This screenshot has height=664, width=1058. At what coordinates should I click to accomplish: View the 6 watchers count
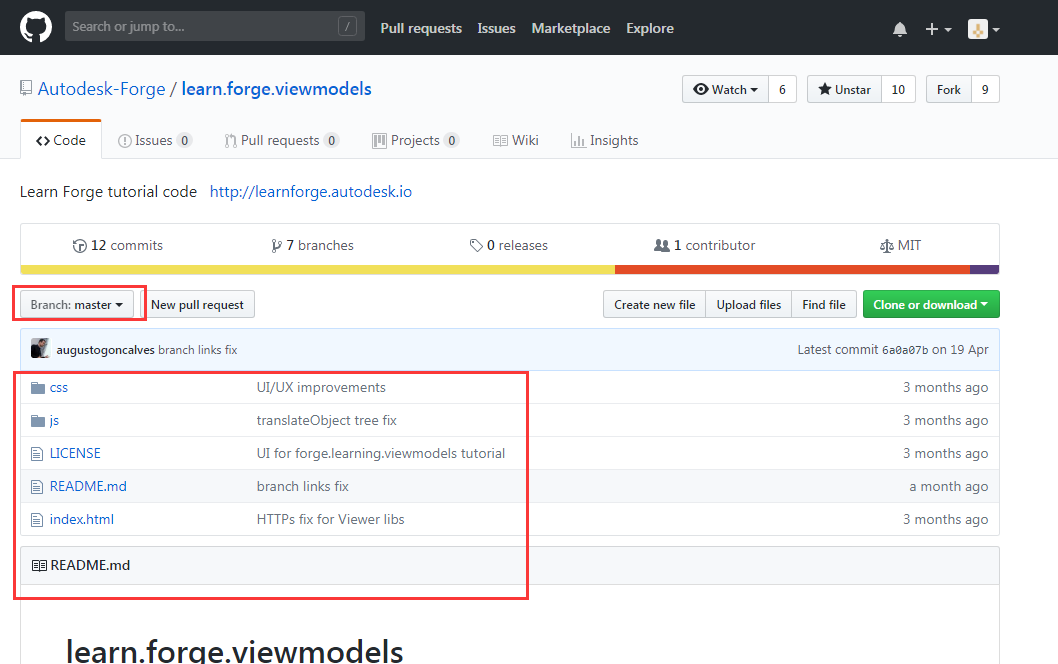(782, 89)
